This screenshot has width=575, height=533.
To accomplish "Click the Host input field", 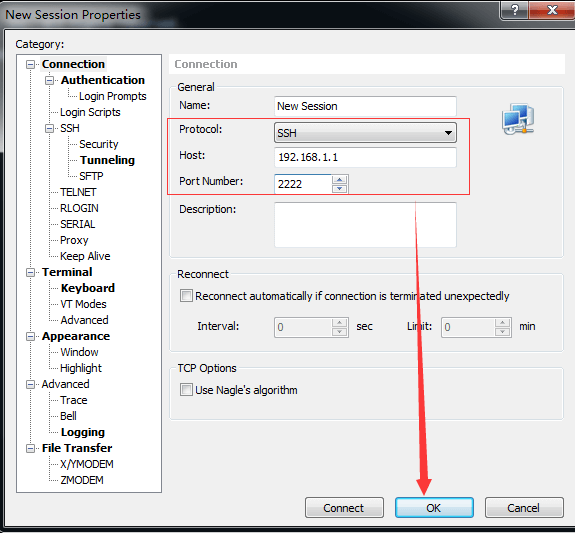I will tap(365, 157).
